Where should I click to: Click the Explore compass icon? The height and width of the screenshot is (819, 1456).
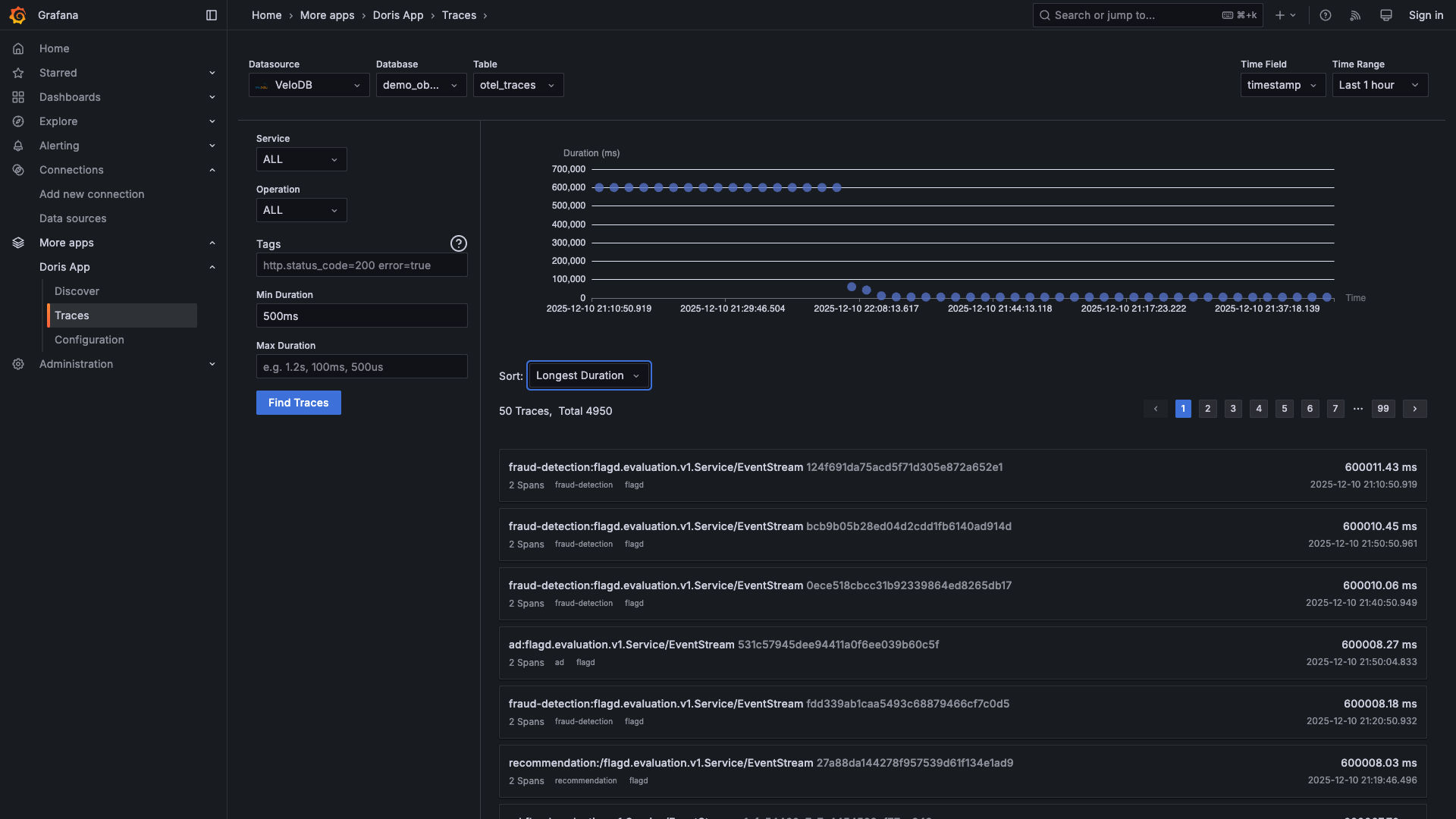click(x=18, y=121)
